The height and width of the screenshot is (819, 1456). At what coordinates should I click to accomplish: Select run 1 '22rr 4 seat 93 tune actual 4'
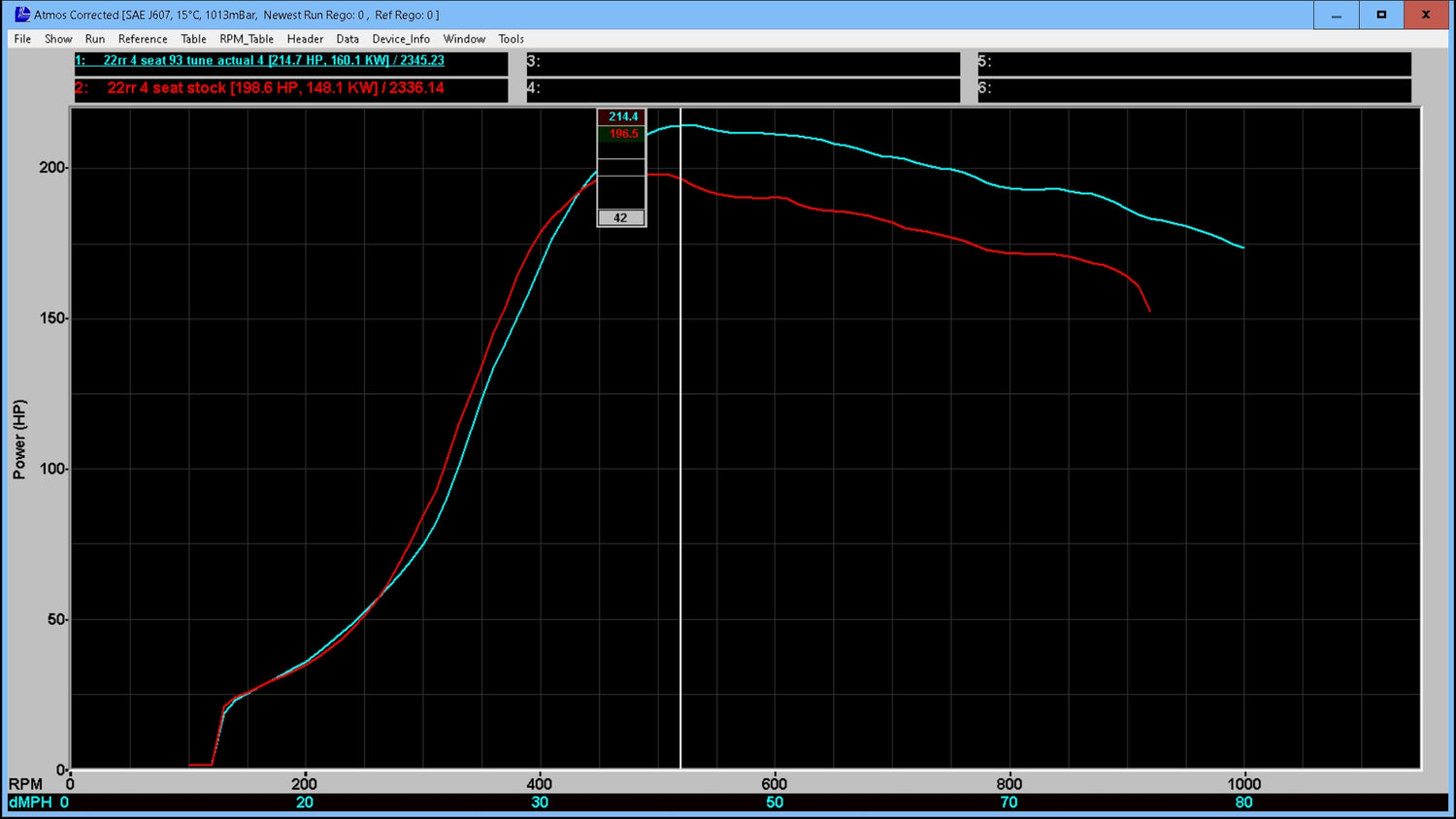tap(259, 60)
